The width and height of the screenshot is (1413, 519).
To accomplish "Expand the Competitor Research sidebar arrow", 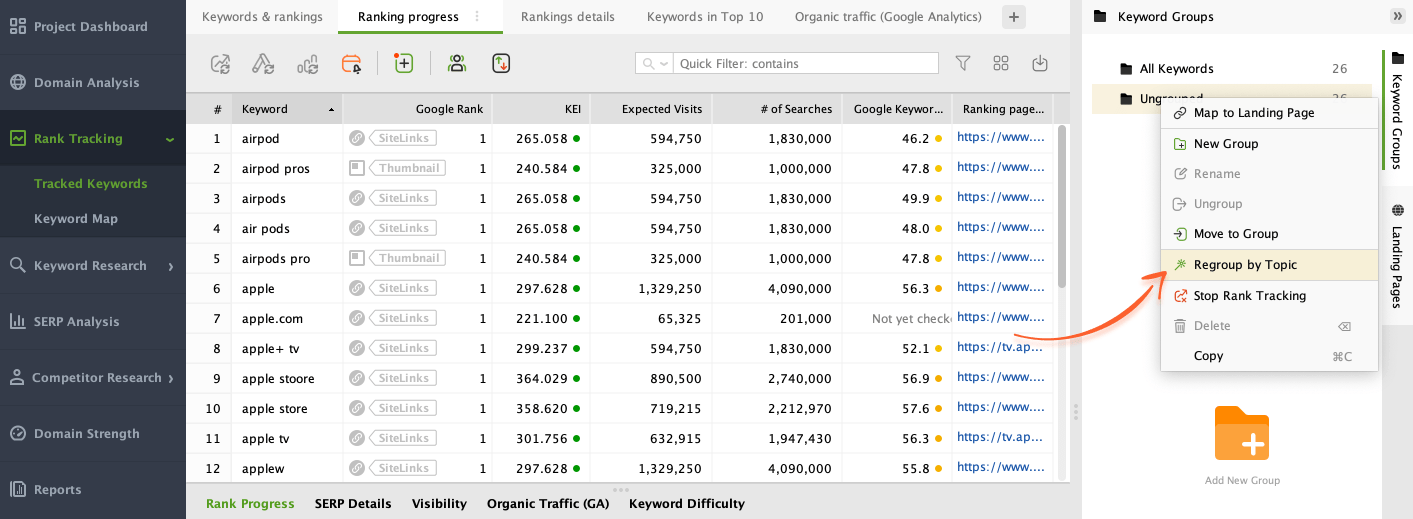I will click(x=171, y=378).
